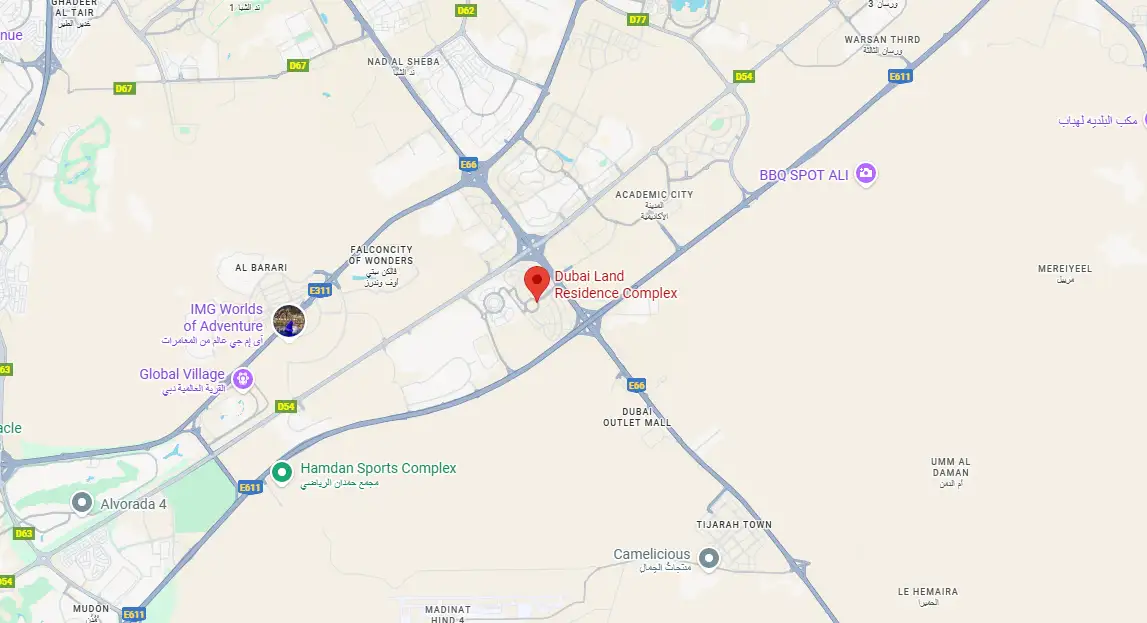Viewport: 1147px width, 623px height.
Task: Click the red Dubai Land Residence Complex pin
Action: click(537, 284)
